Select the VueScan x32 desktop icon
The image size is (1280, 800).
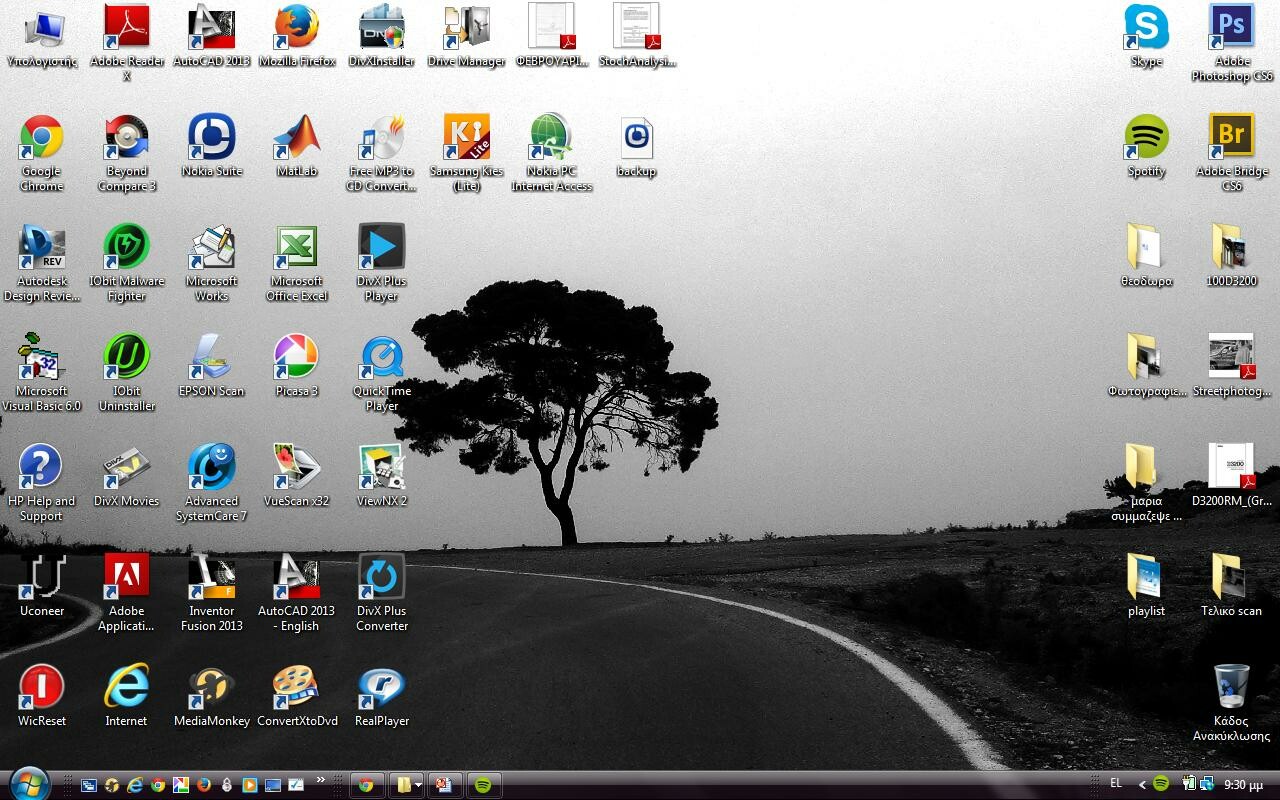297,468
